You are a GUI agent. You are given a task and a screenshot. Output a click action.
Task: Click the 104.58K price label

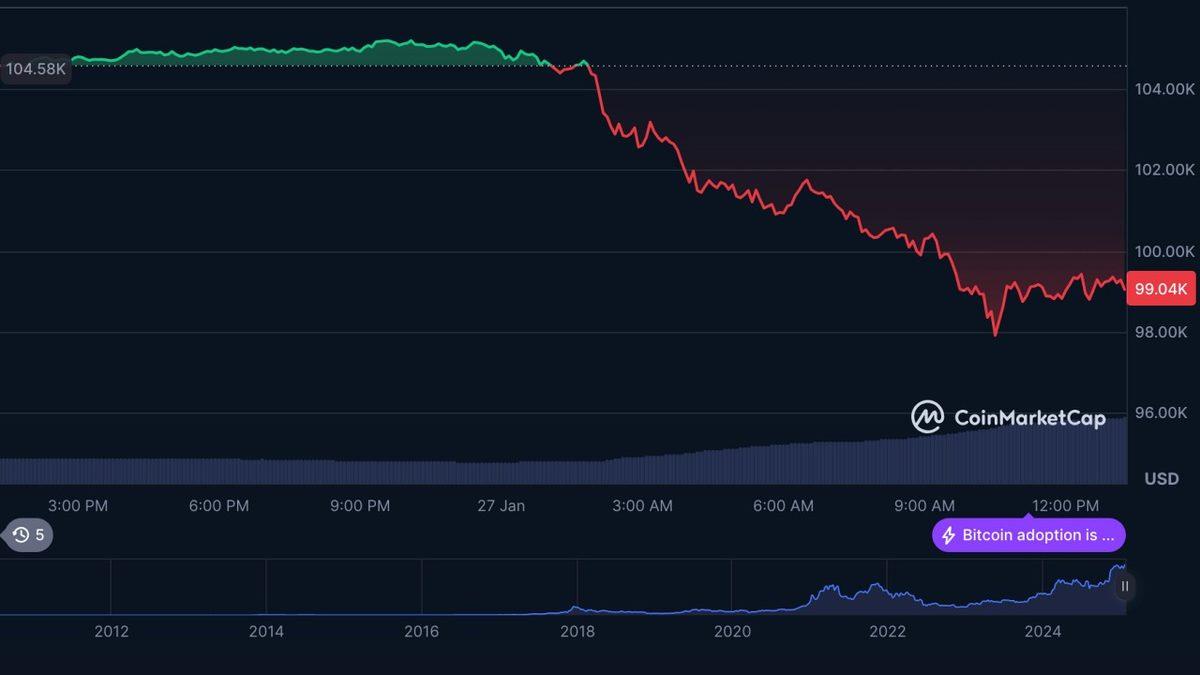click(36, 69)
